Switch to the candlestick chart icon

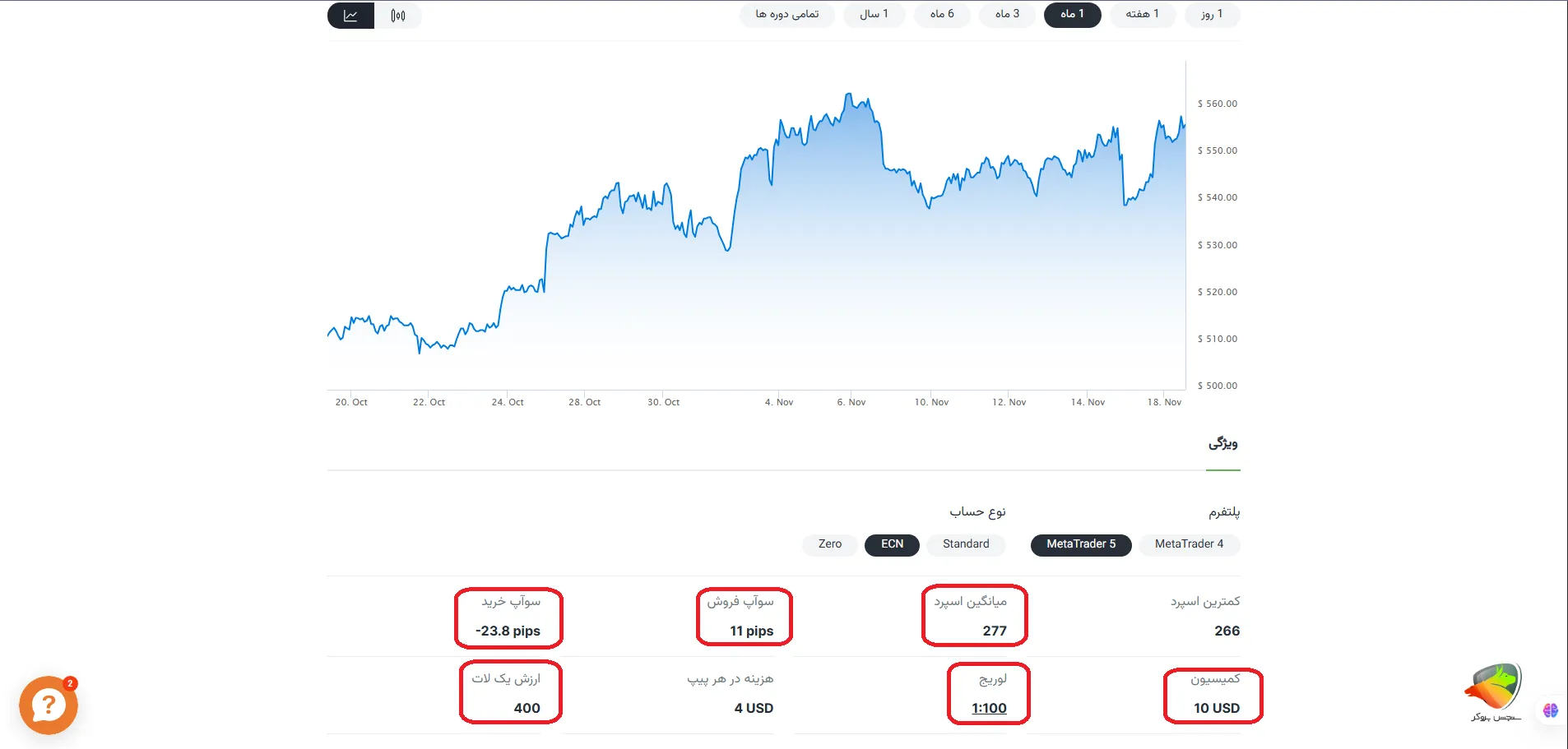pyautogui.click(x=398, y=16)
